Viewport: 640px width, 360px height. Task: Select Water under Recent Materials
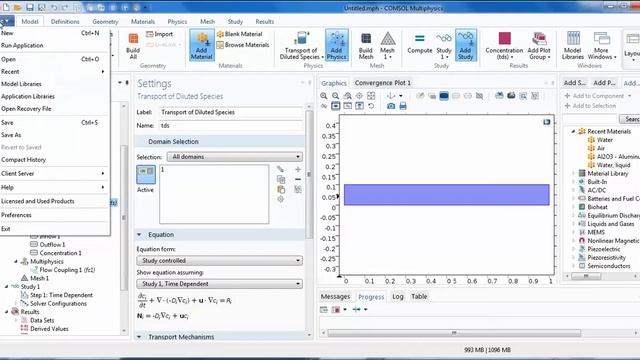[604, 140]
